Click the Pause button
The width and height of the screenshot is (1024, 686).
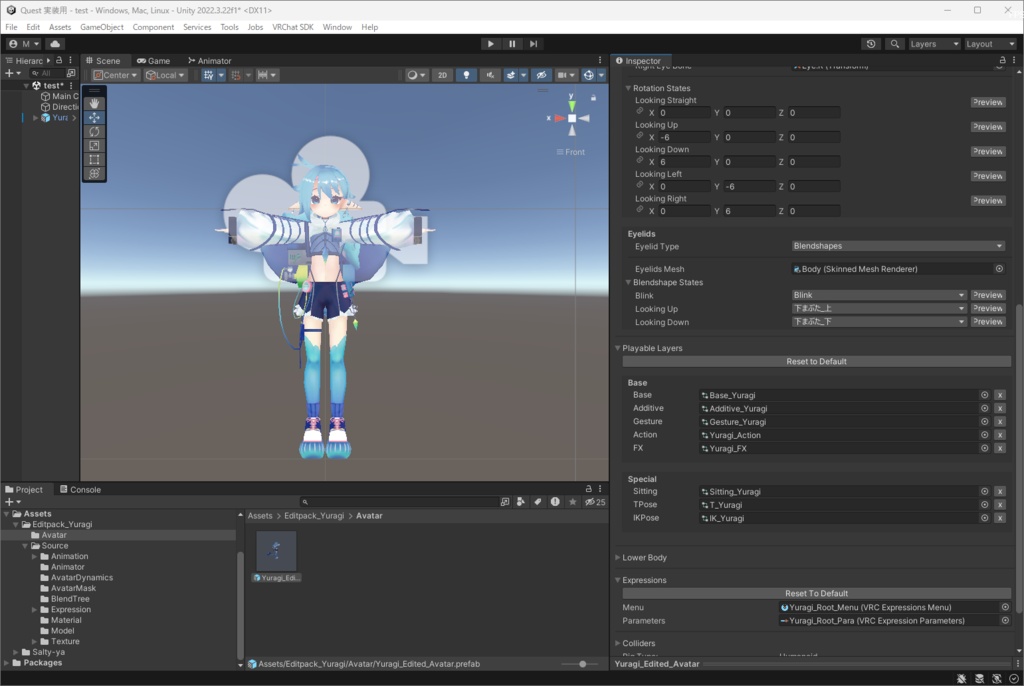512,44
